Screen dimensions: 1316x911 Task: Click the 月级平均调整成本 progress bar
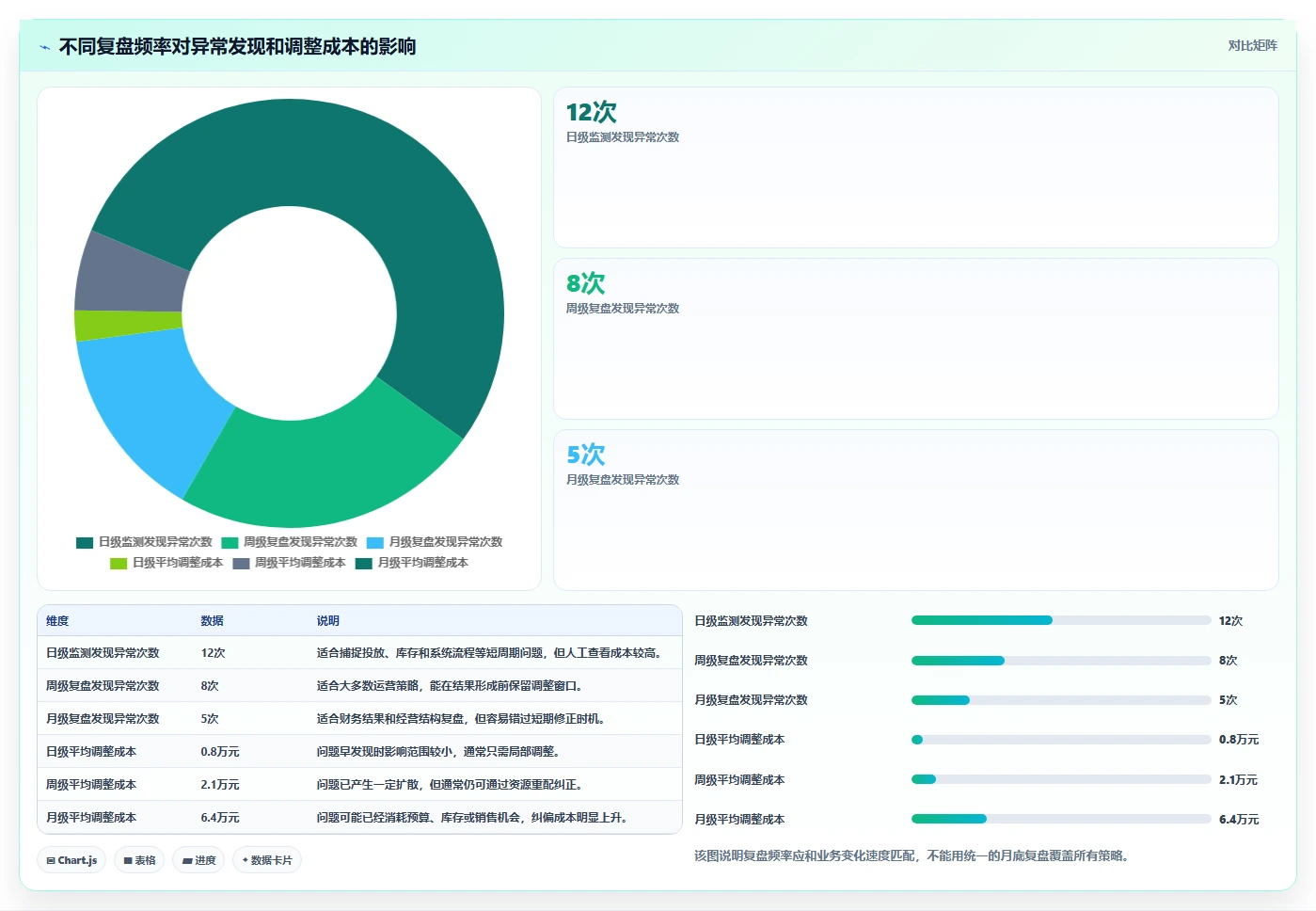pyautogui.click(x=1061, y=819)
